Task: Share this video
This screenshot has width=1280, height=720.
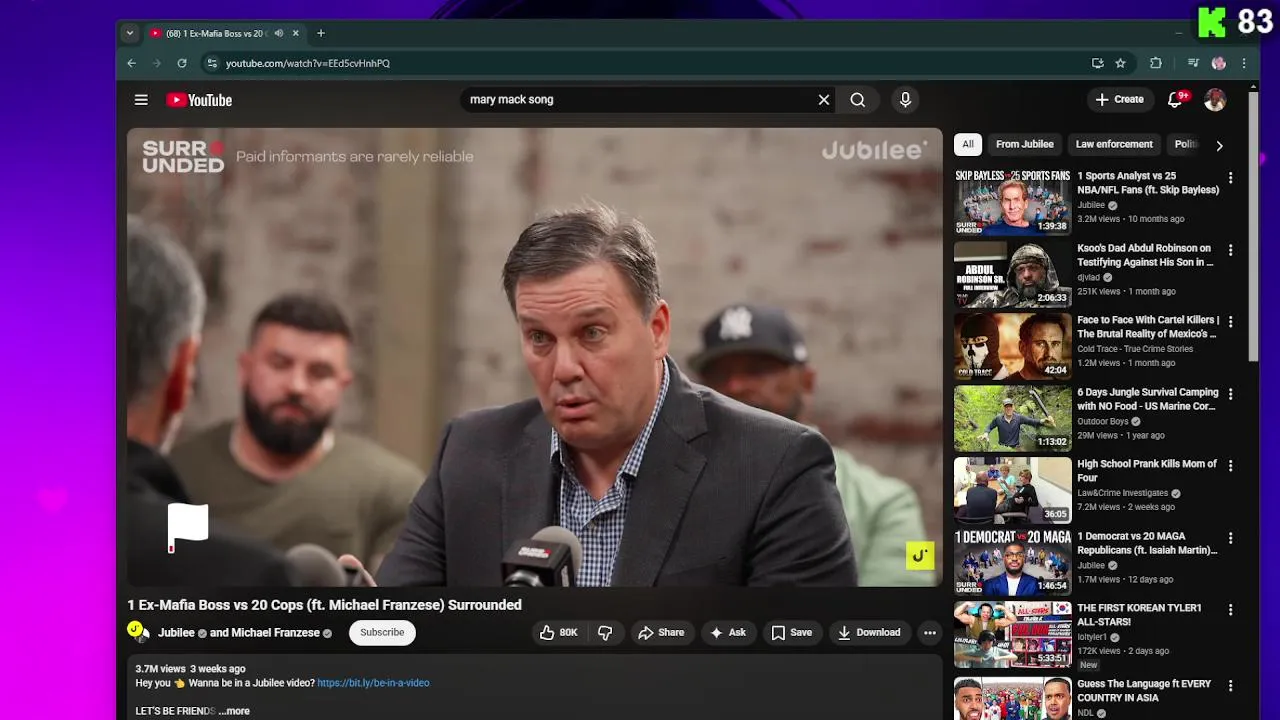Action: [x=661, y=632]
